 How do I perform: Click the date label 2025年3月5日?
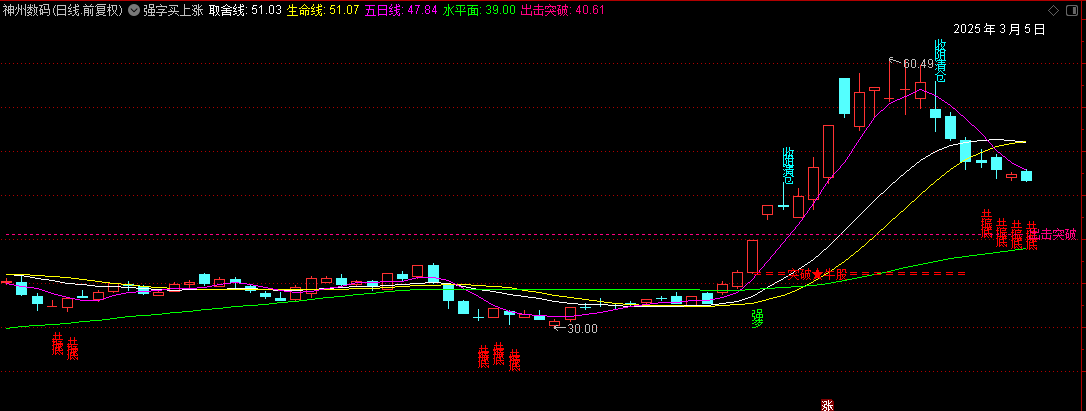pos(999,29)
